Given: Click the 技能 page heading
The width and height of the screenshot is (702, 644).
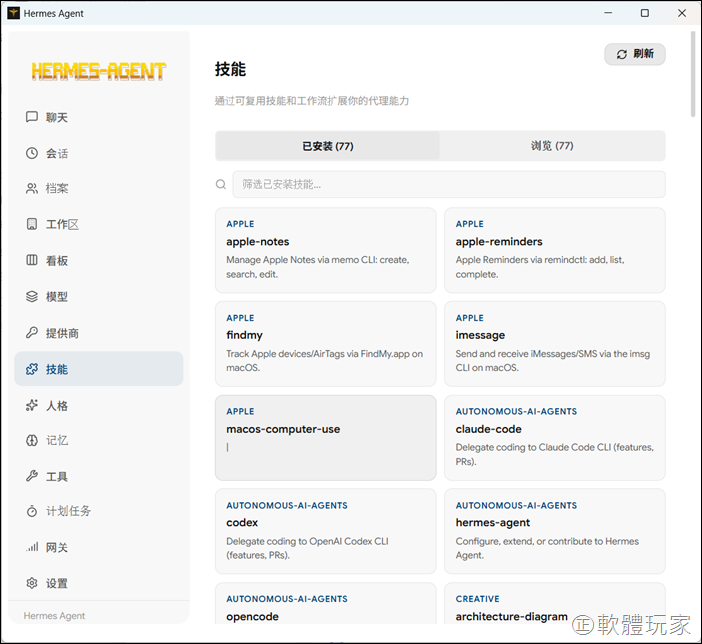Looking at the screenshot, I should pos(230,69).
